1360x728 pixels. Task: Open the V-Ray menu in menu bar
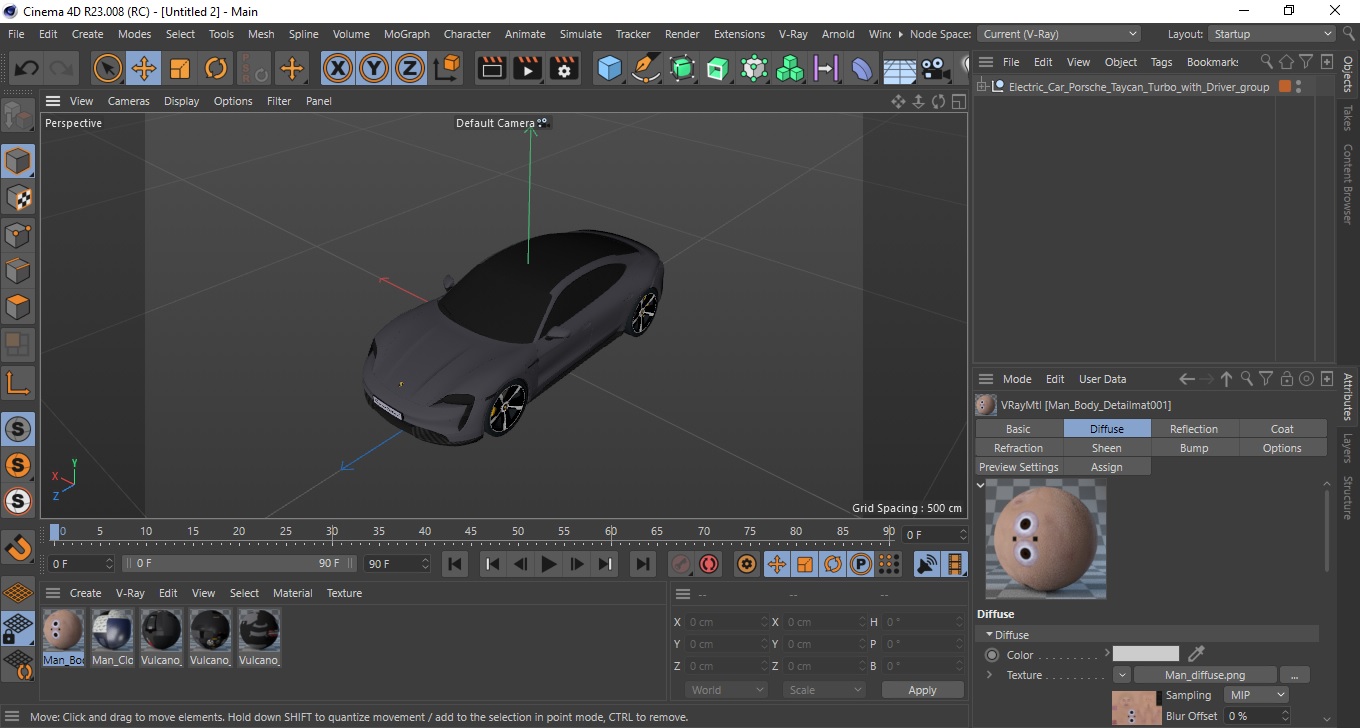click(792, 34)
